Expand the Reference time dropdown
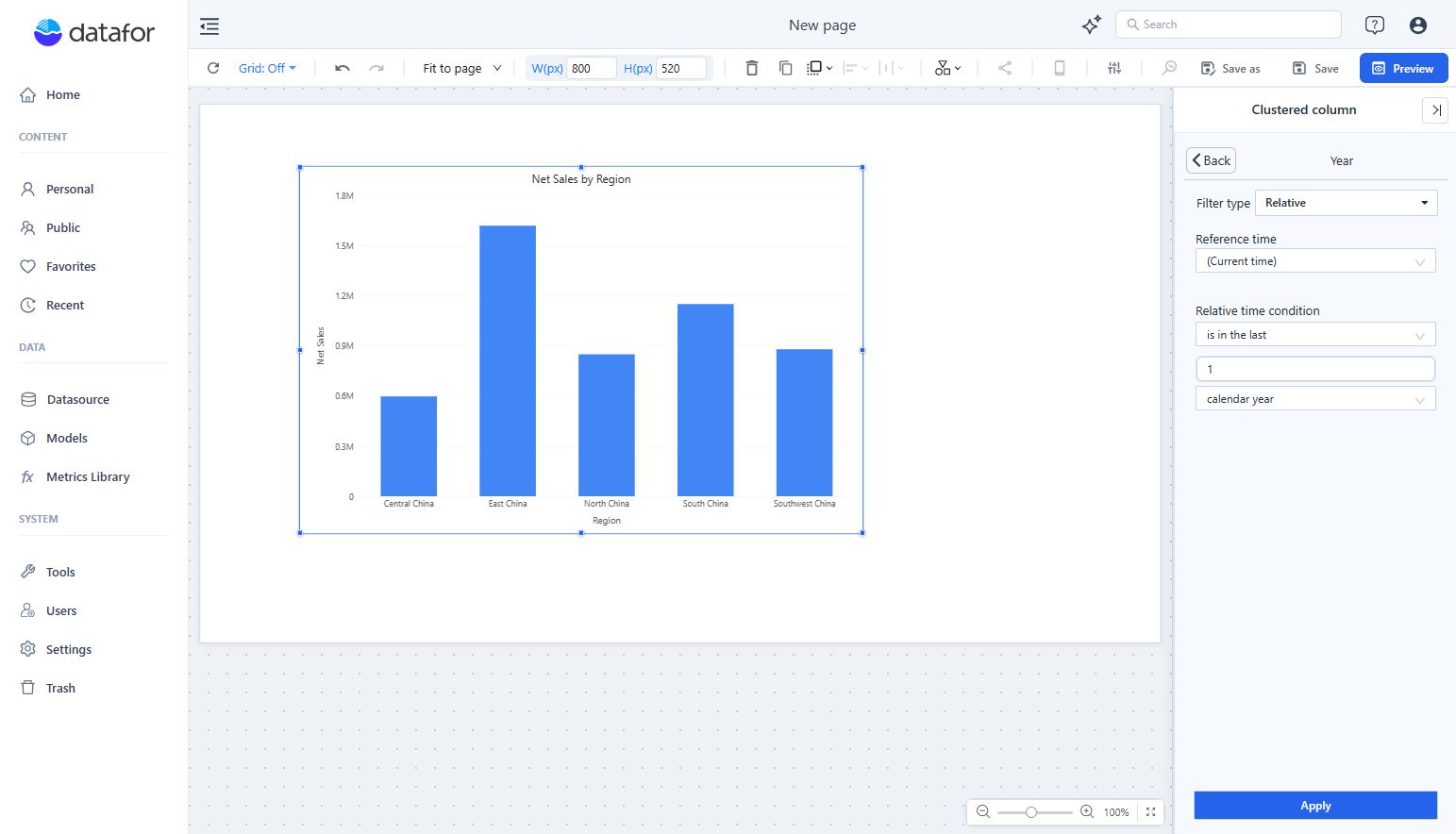 [x=1315, y=261]
